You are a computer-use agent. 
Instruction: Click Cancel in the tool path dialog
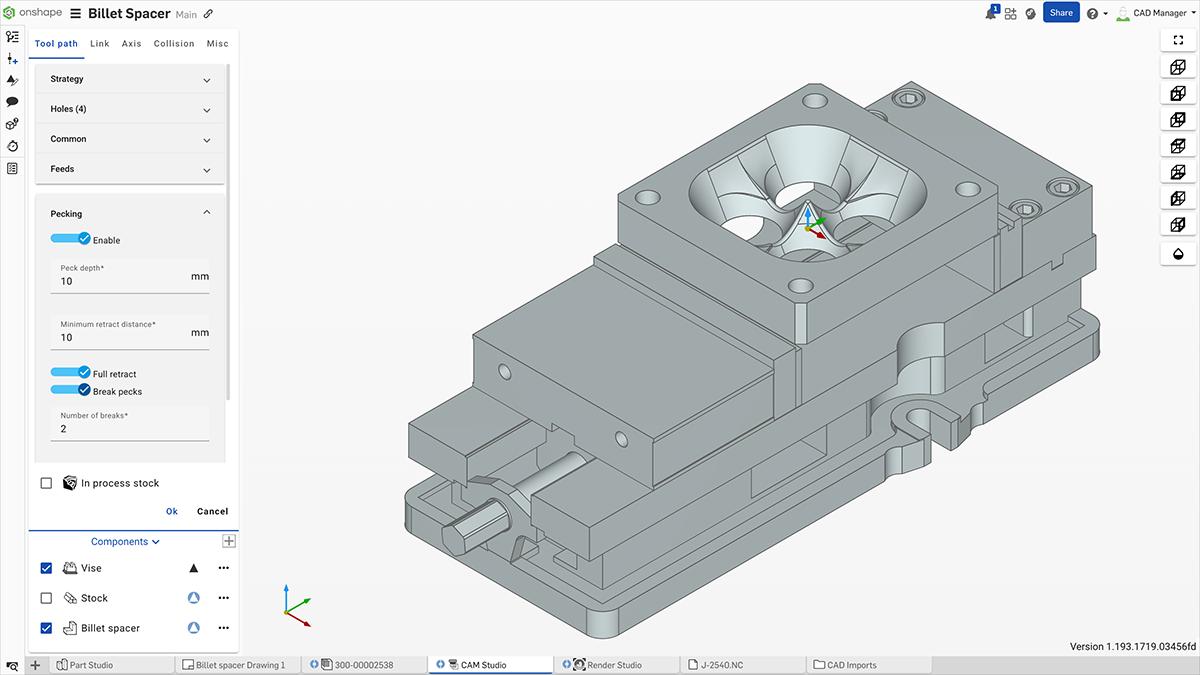pyautogui.click(x=212, y=511)
